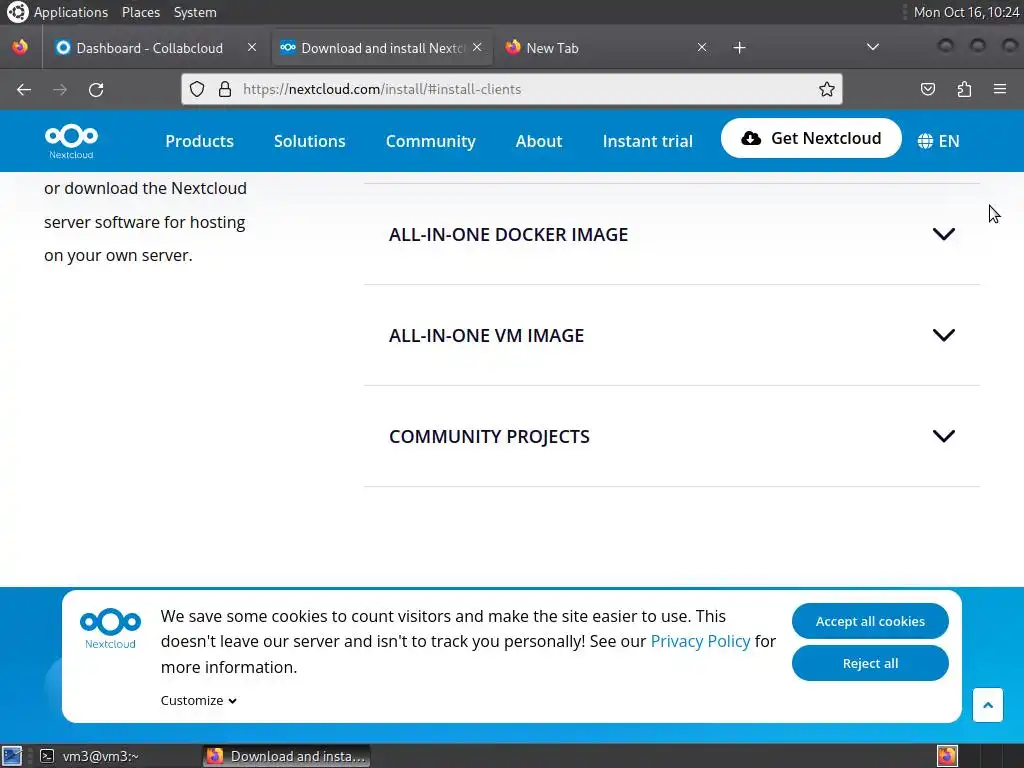Select the Download and insta... taskbar window
This screenshot has height=768, width=1024.
coord(286,756)
